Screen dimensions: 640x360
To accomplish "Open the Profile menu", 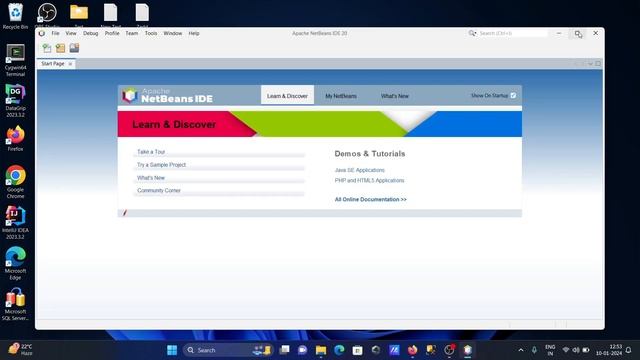I will pos(112,33).
